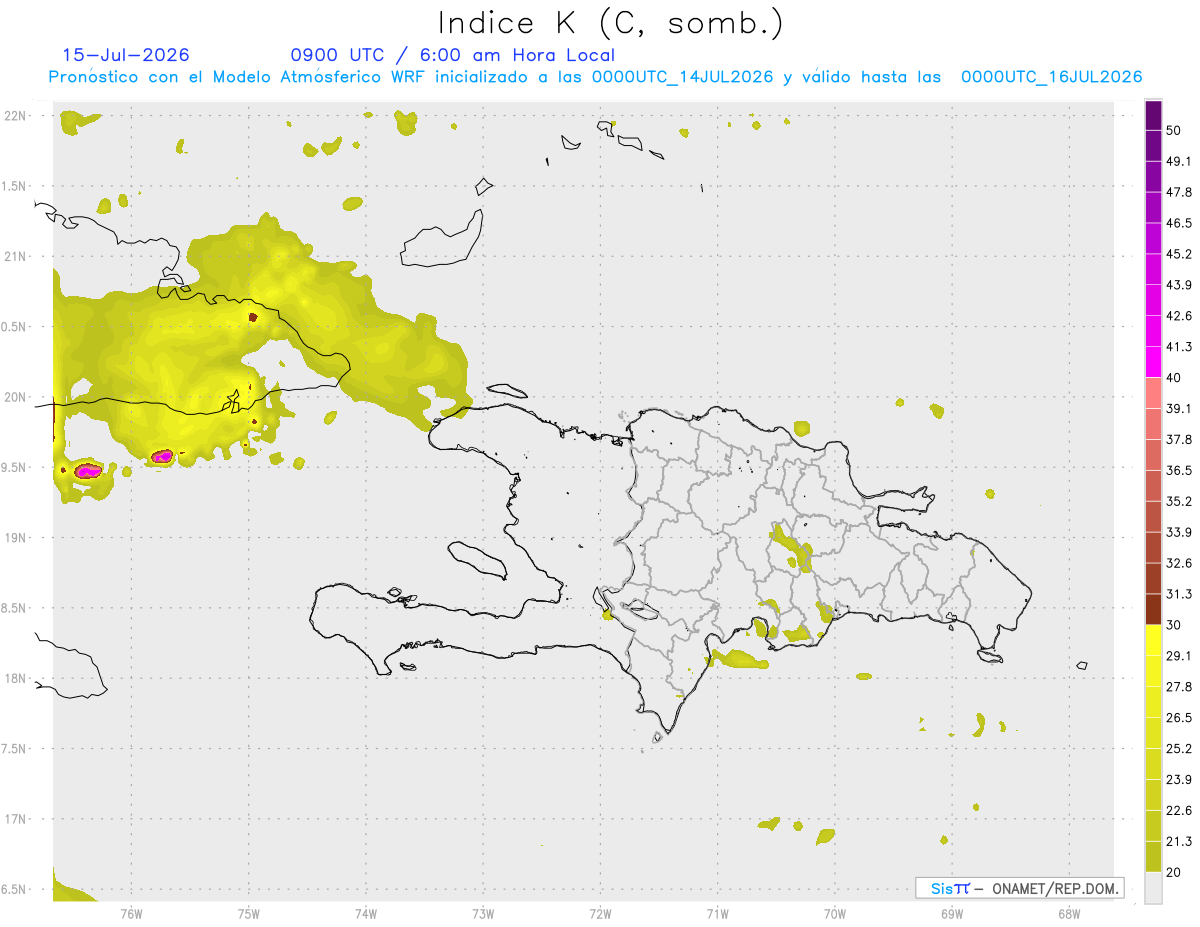The height and width of the screenshot is (927, 1200).
Task: Click the "76W" longitude label
Action: (131, 914)
